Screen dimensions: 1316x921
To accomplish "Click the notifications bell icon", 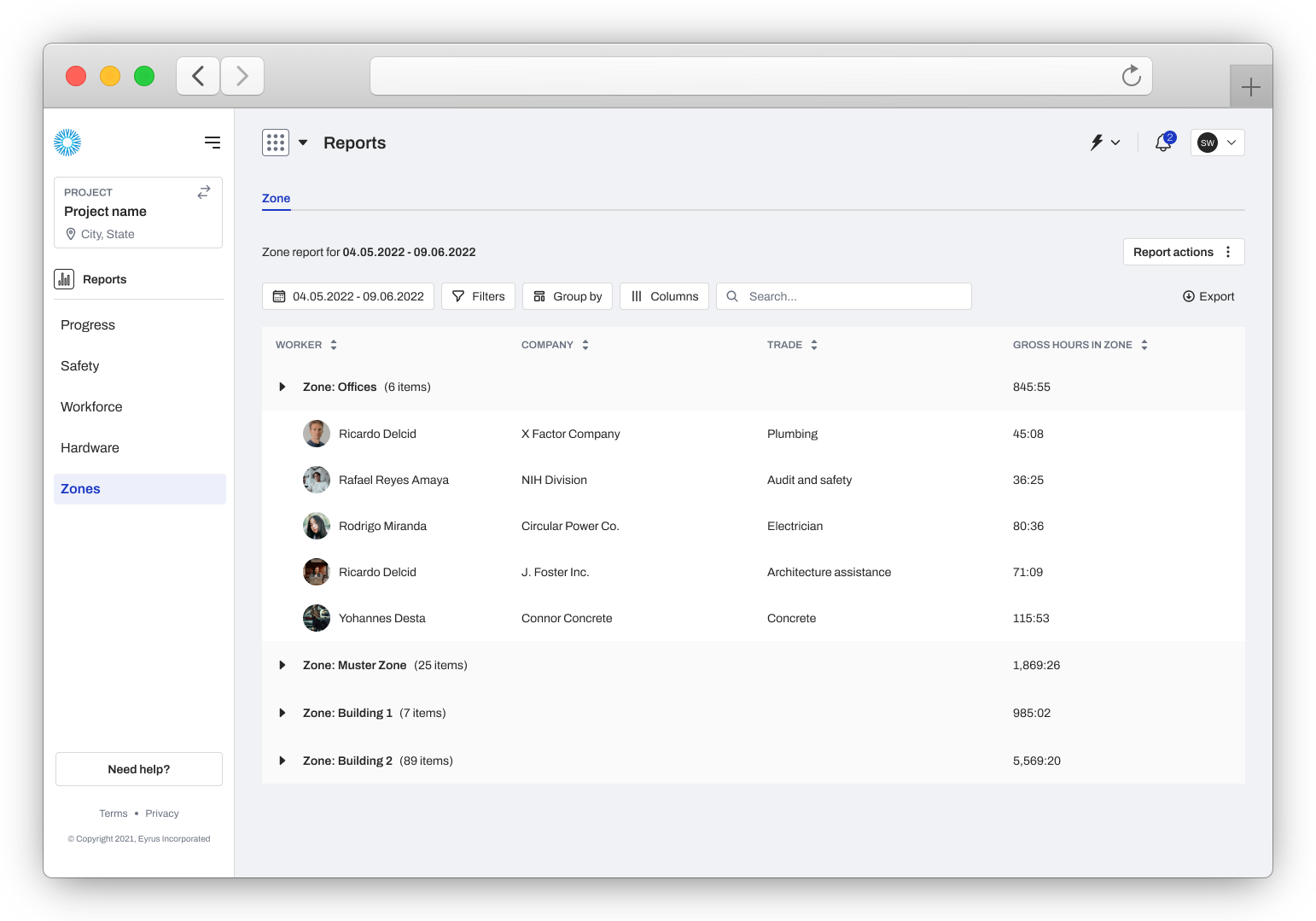I will tap(1162, 143).
